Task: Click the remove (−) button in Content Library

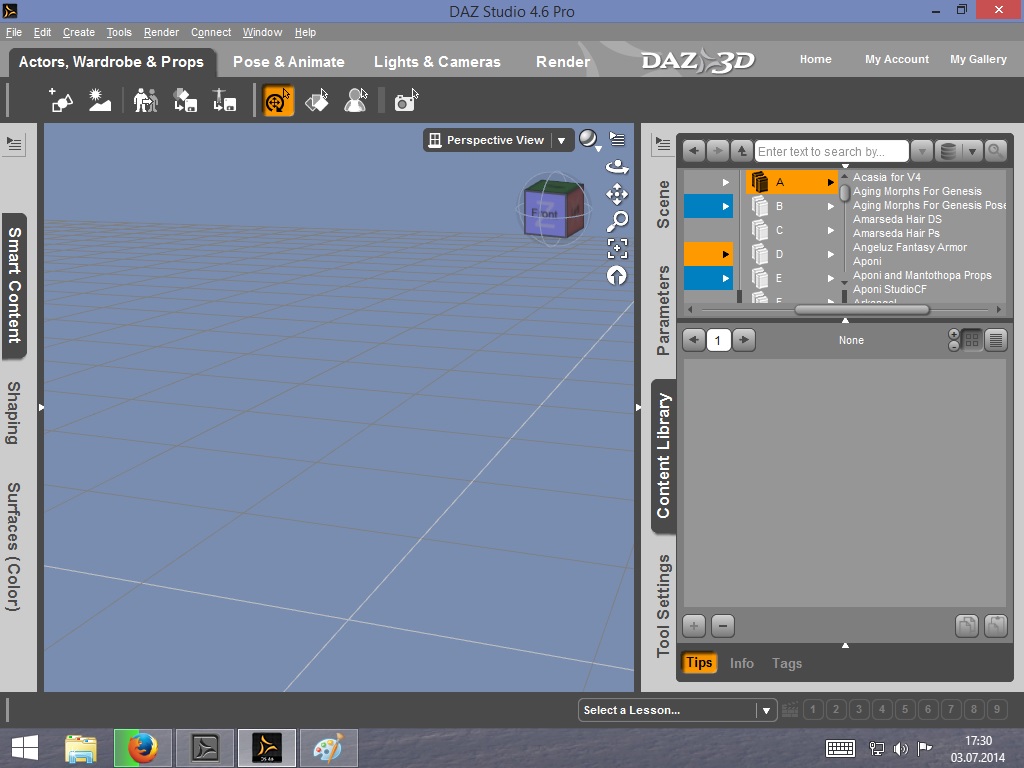Action: point(722,626)
